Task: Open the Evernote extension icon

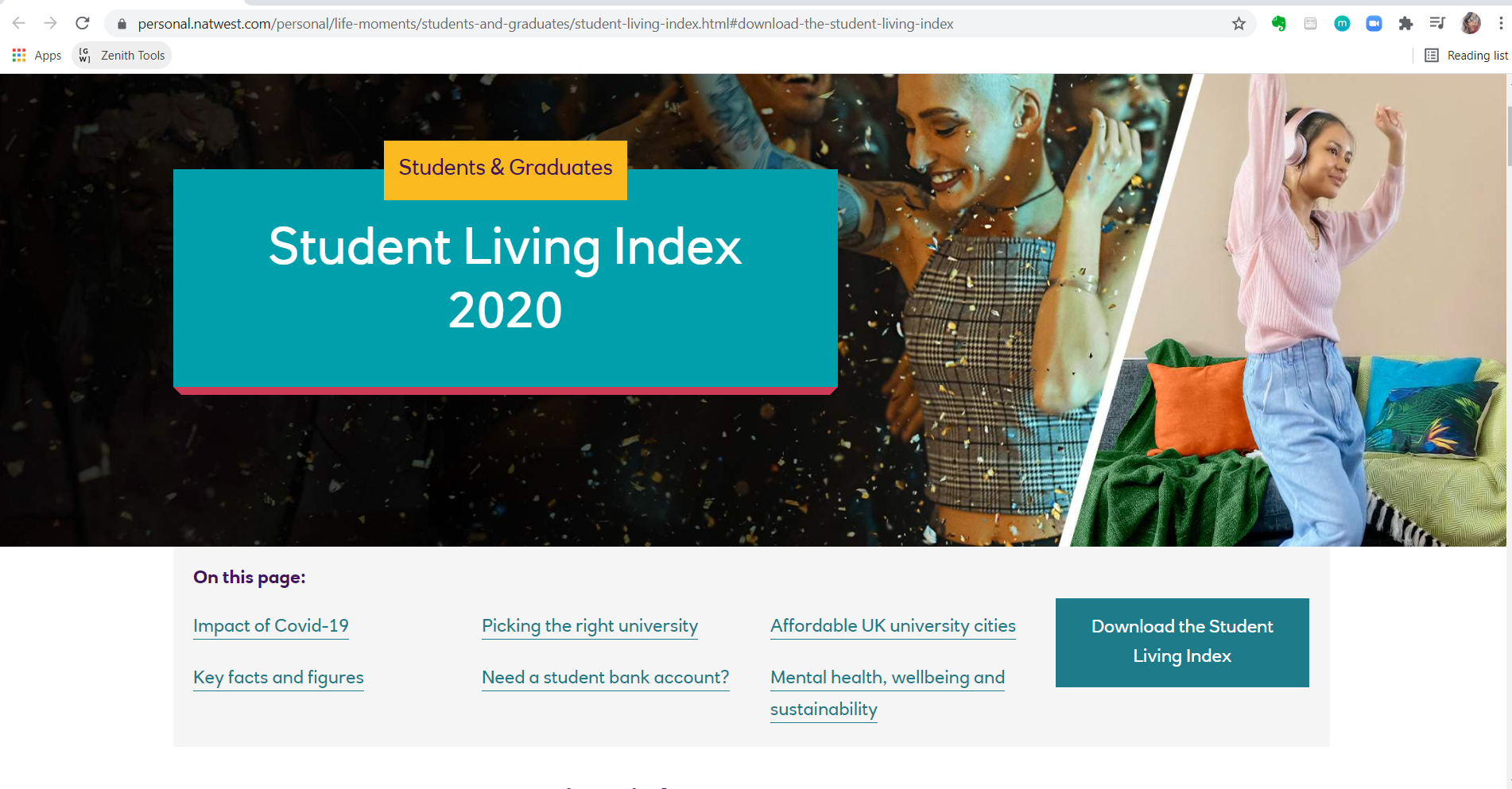Action: point(1278,24)
